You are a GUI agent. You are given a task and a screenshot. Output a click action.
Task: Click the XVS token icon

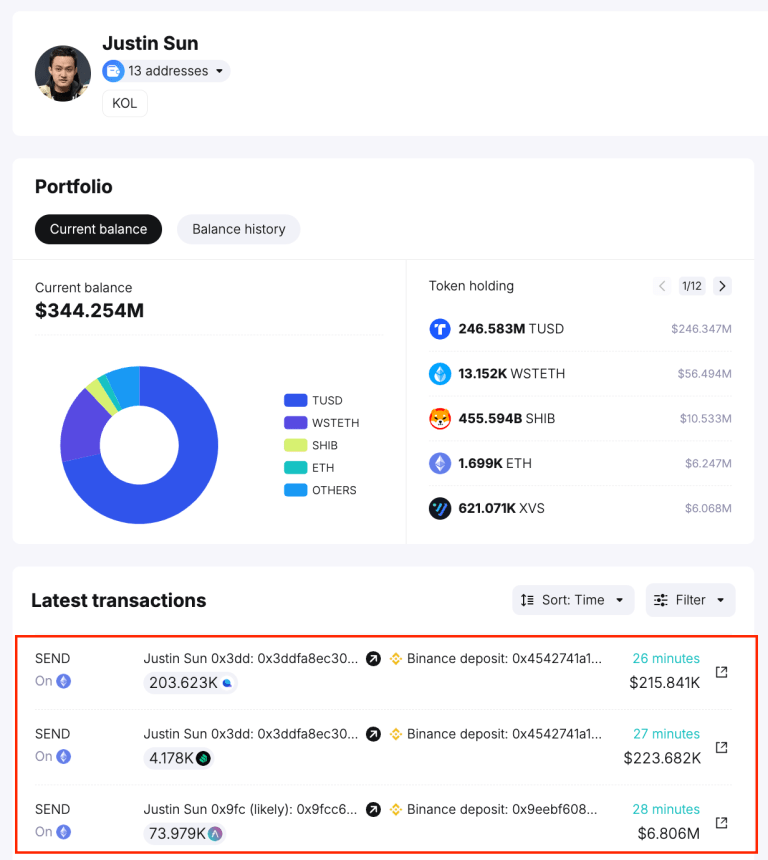pos(439,508)
